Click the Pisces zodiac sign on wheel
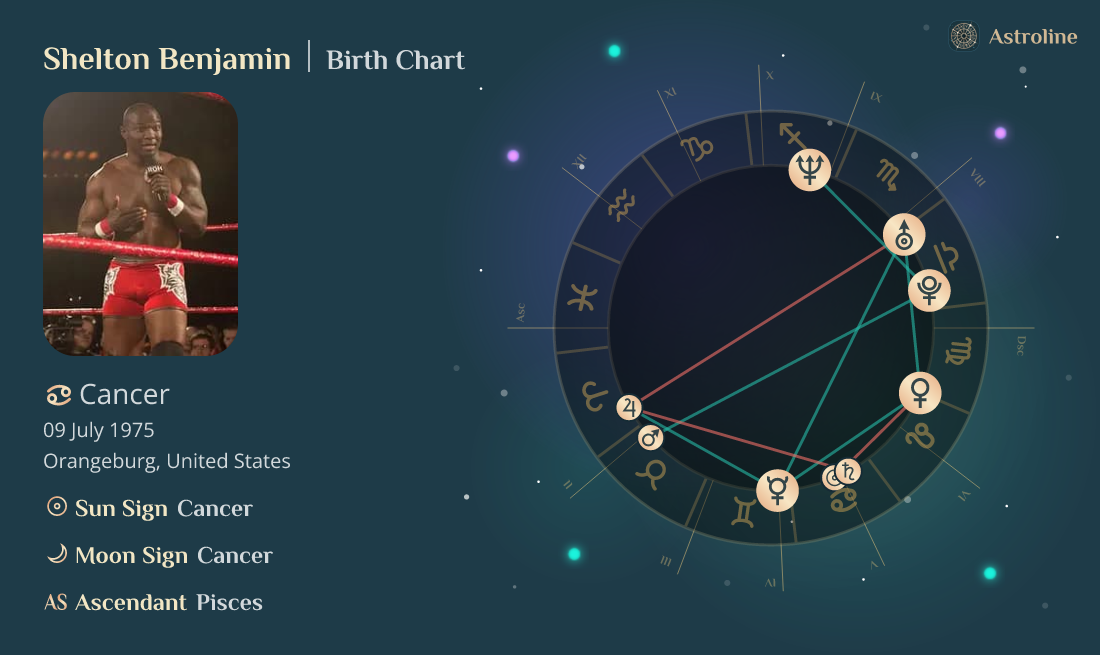The height and width of the screenshot is (655, 1100). click(x=581, y=297)
